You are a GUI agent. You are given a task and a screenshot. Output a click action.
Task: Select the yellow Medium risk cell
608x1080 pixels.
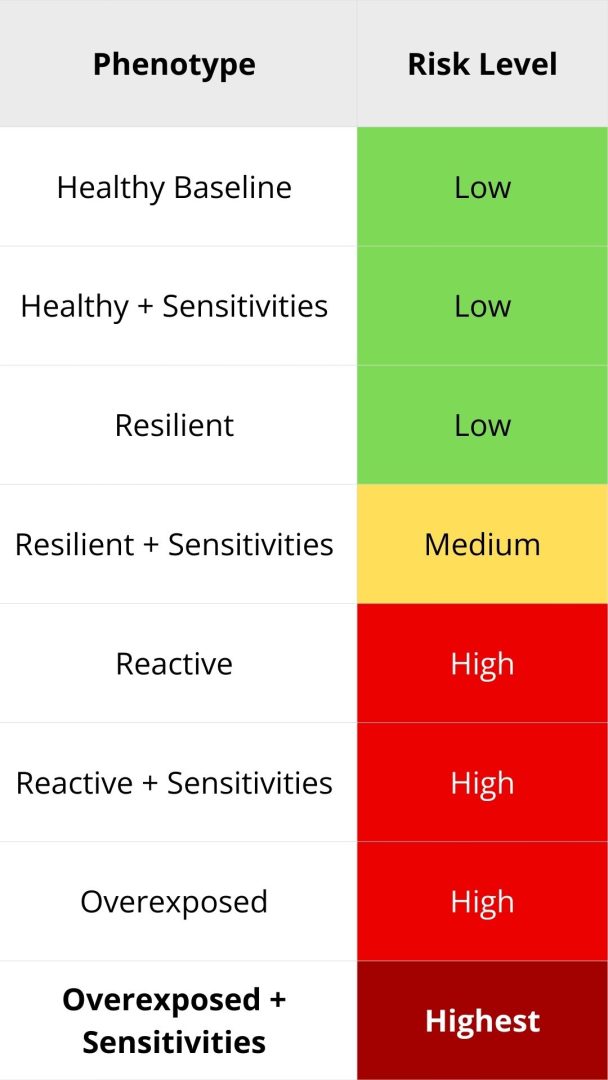[x=482, y=544]
